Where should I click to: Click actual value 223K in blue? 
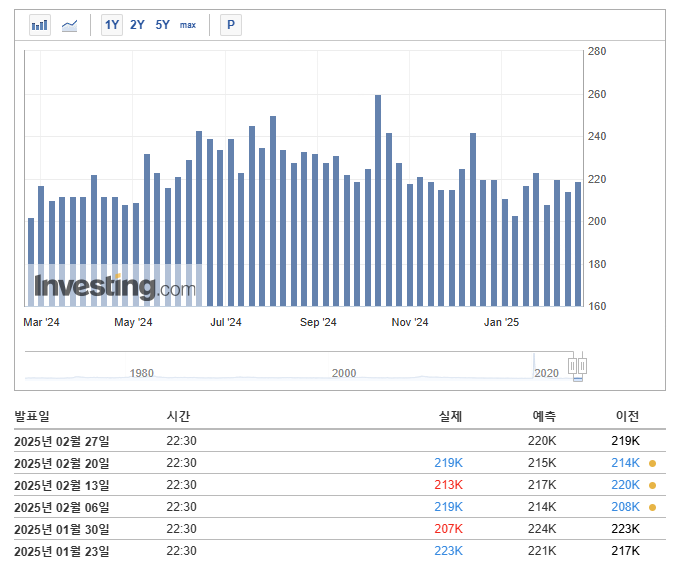[x=448, y=551]
